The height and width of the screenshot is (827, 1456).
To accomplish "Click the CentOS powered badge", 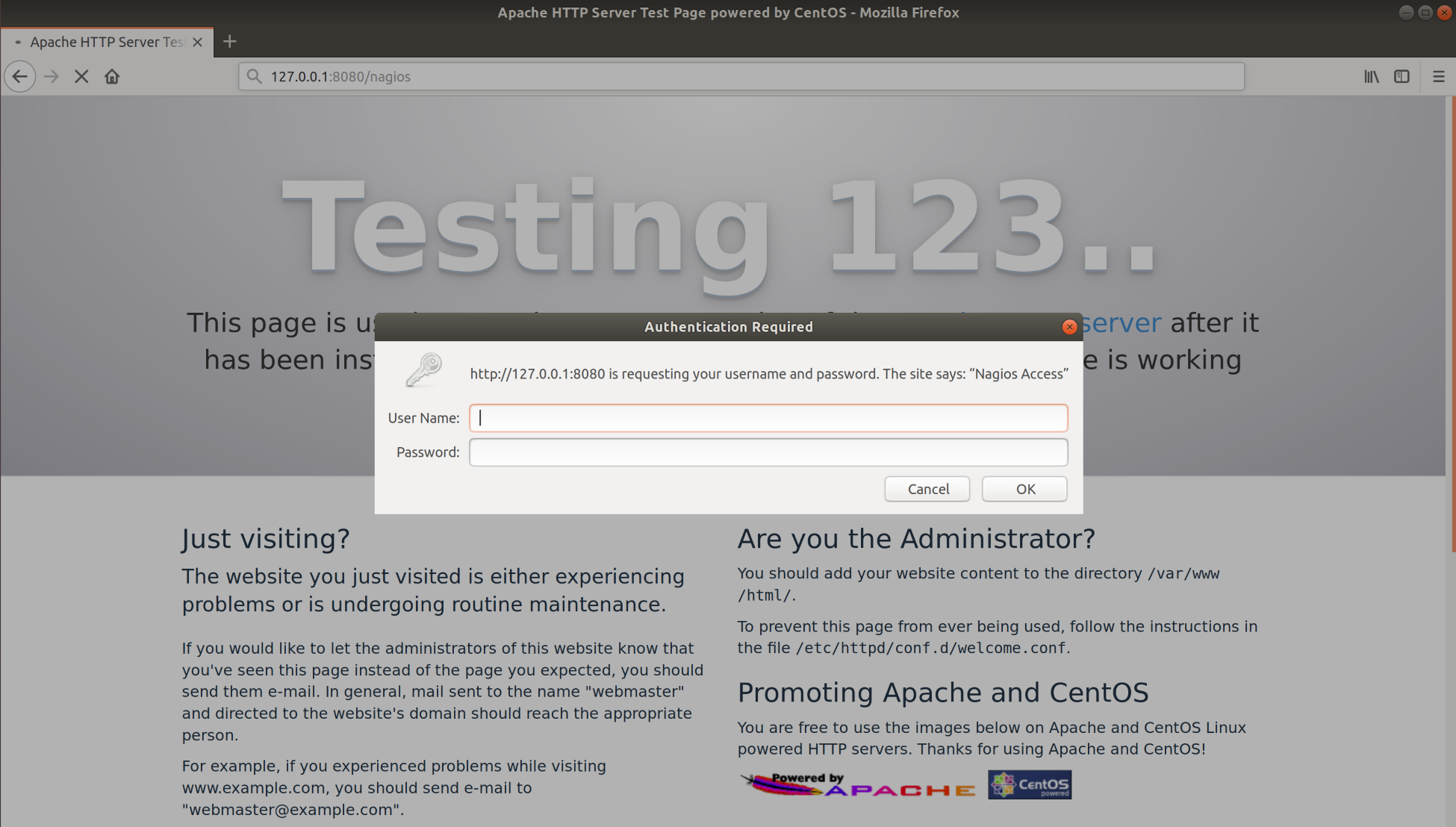I will point(1029,785).
